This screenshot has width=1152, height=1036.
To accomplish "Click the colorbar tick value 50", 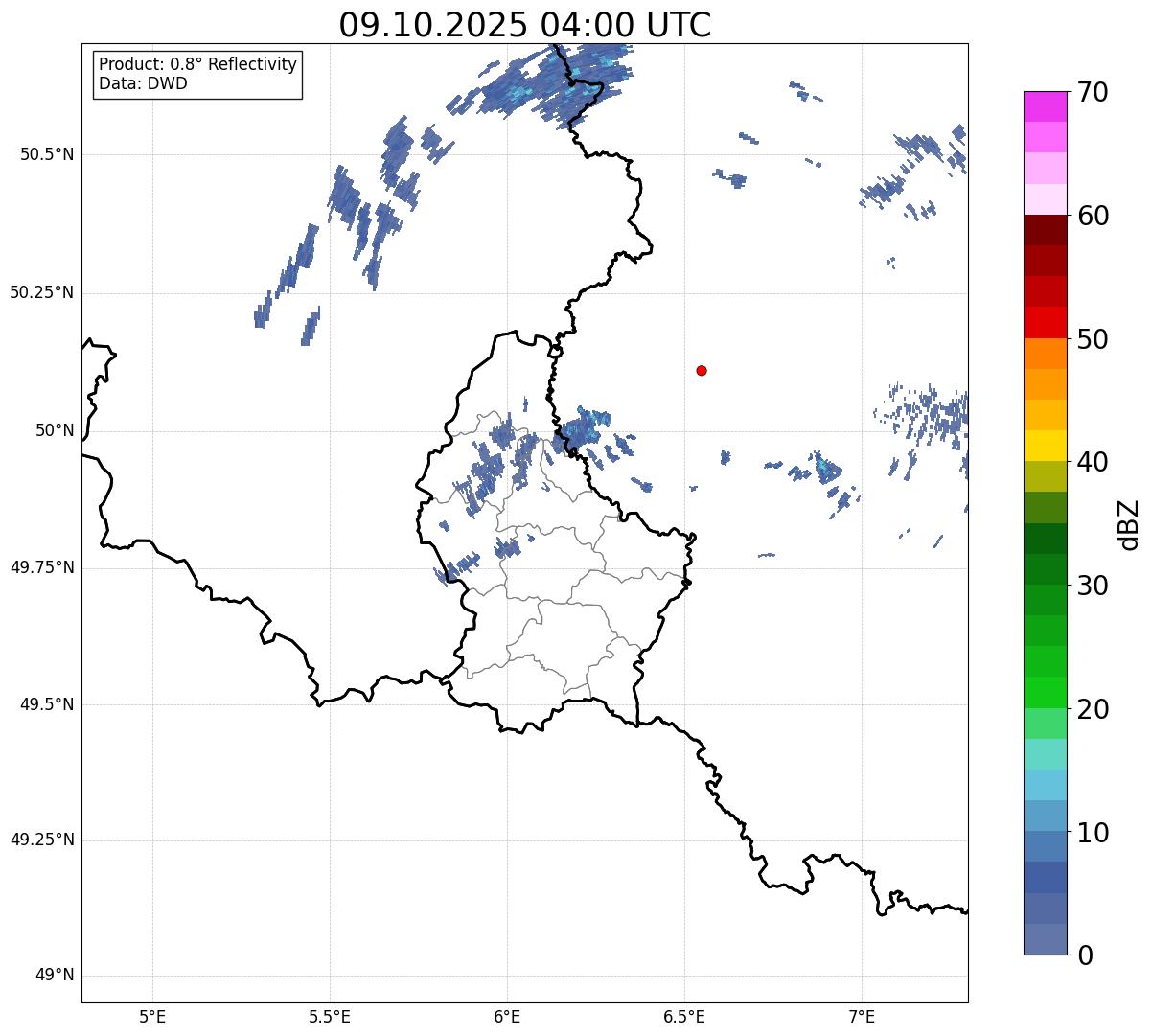I will point(1093,339).
